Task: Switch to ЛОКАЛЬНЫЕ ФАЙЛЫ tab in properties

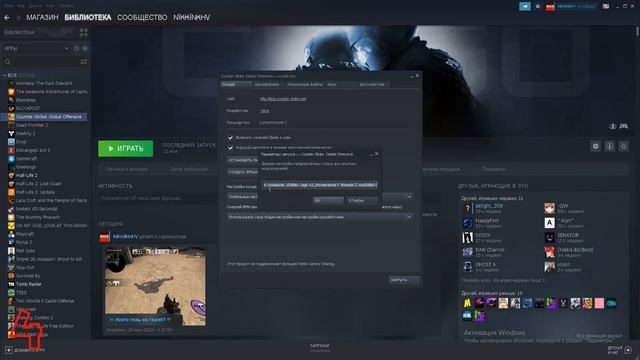Action: [305, 84]
